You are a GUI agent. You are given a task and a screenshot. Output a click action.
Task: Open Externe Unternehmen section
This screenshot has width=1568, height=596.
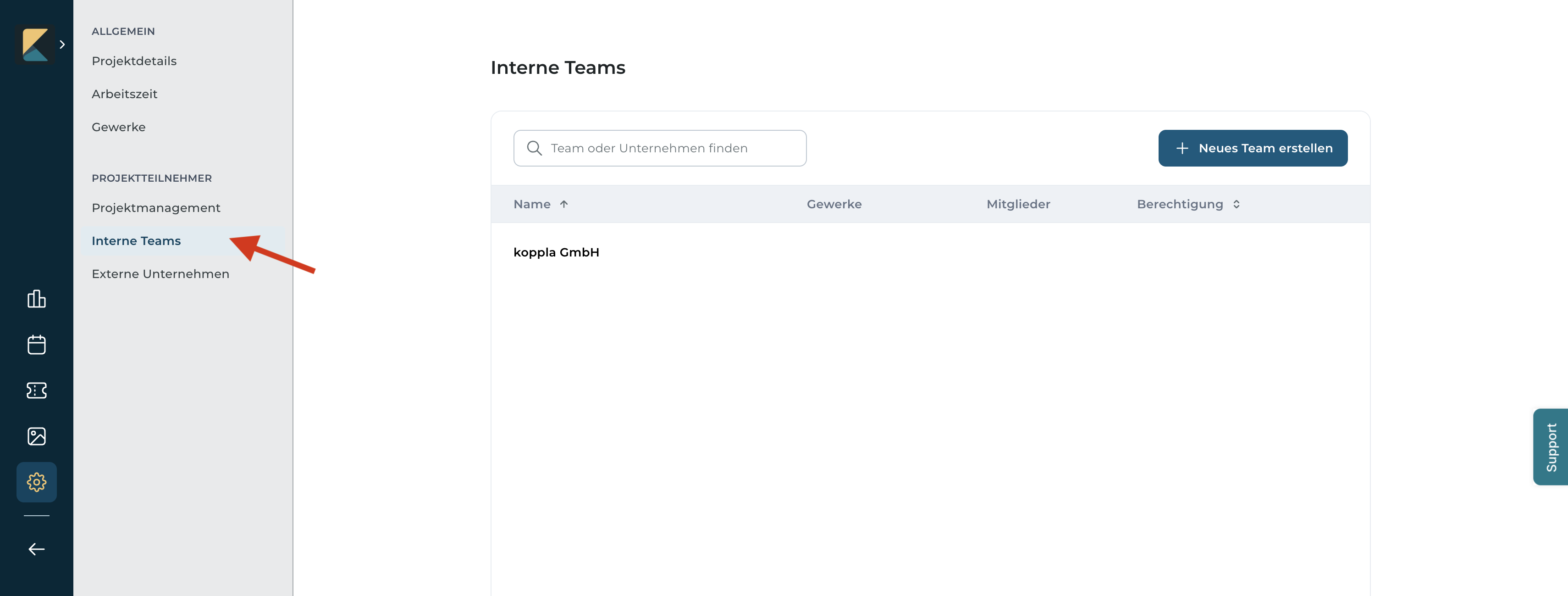tap(160, 273)
